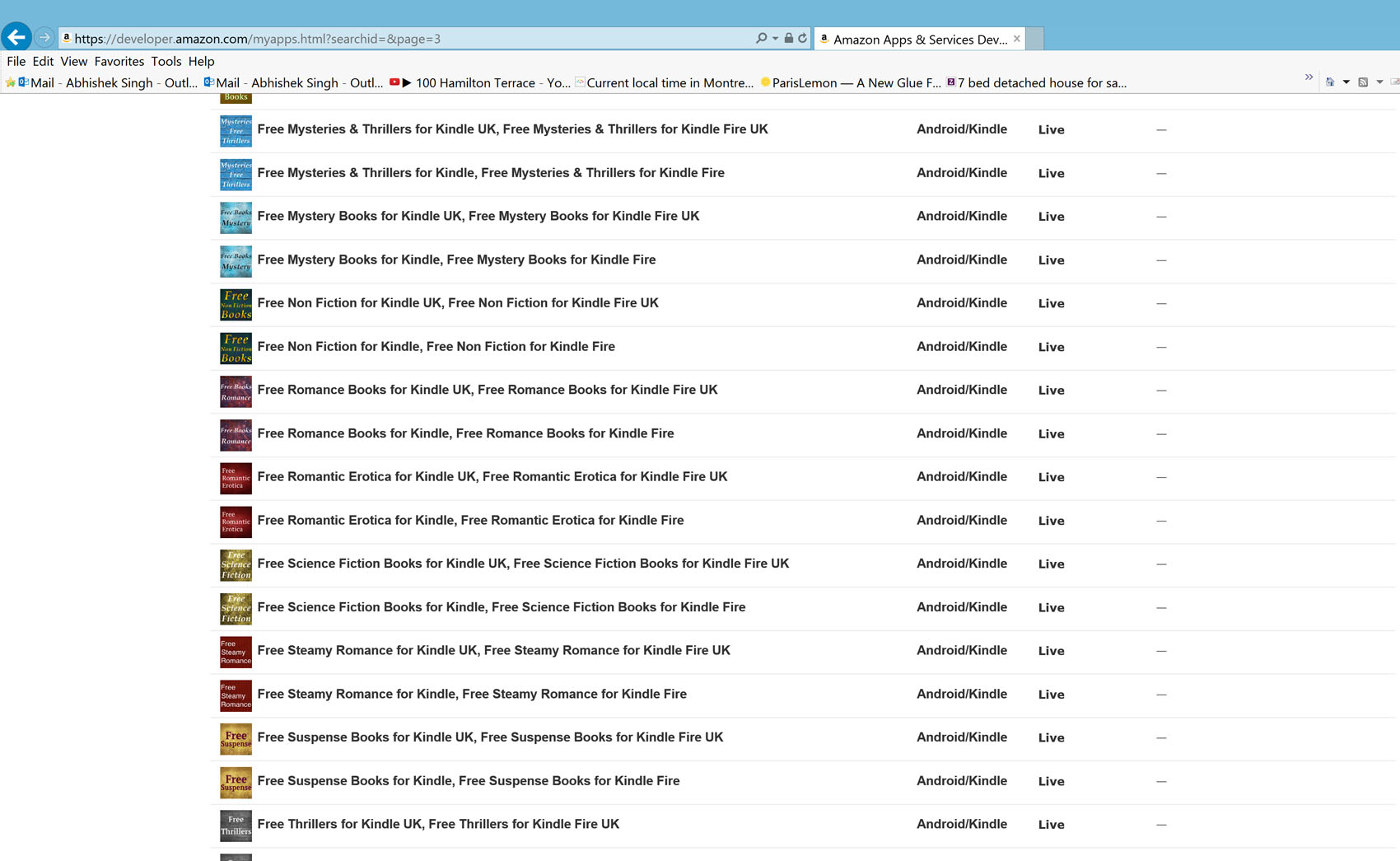Image resolution: width=1400 pixels, height=861 pixels.
Task: Click Free Romantic Erotica for Kindle (non-UK) icon
Action: tap(236, 522)
